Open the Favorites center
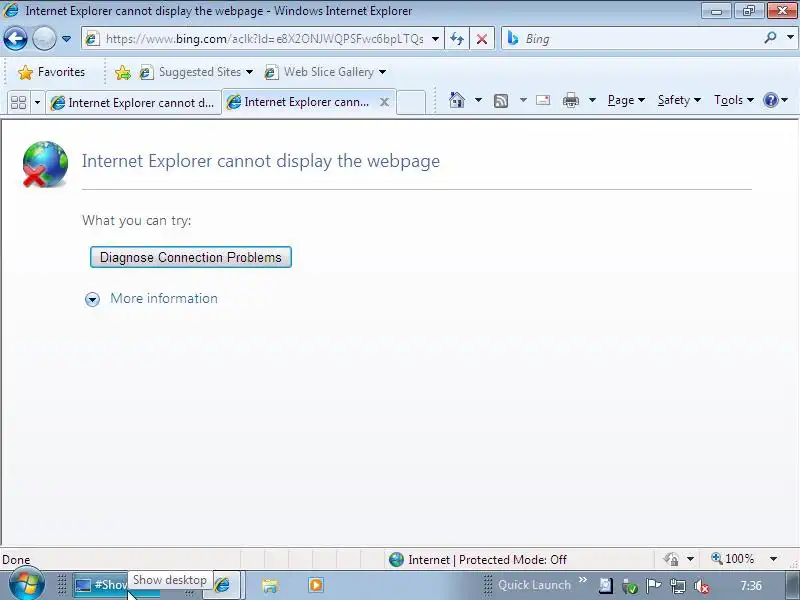This screenshot has width=800, height=600. [51, 72]
